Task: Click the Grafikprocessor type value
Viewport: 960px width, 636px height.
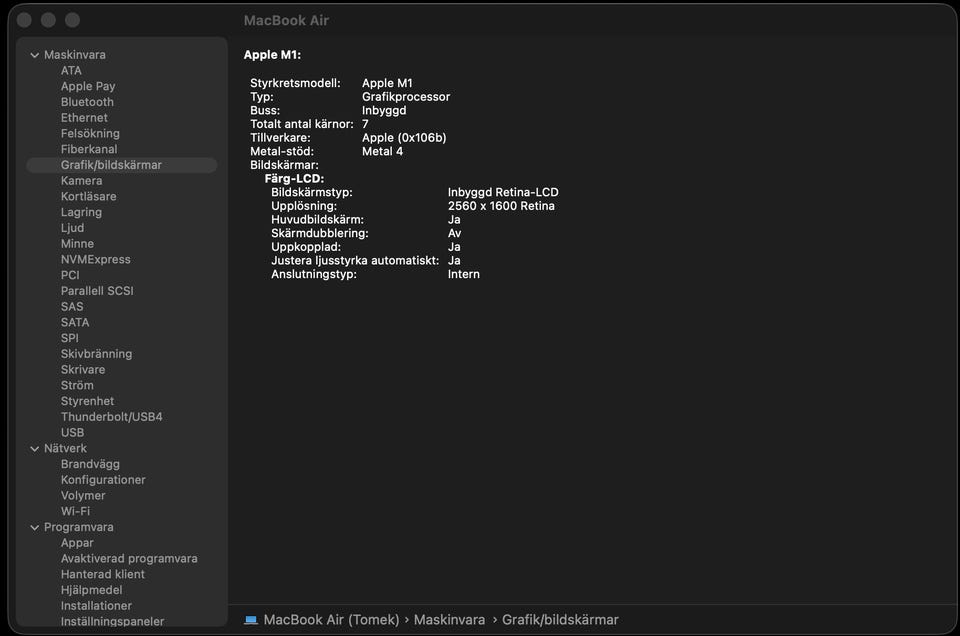Action: 406,97
